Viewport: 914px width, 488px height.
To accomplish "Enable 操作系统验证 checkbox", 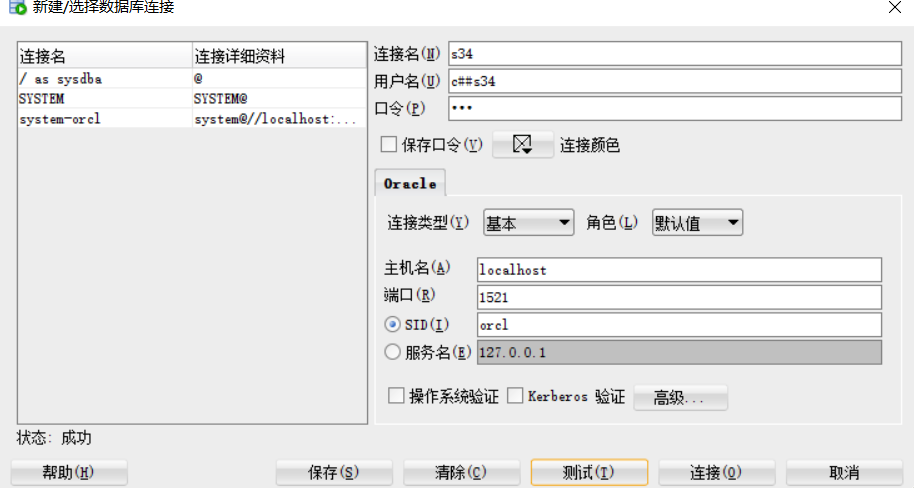I will pyautogui.click(x=396, y=396).
